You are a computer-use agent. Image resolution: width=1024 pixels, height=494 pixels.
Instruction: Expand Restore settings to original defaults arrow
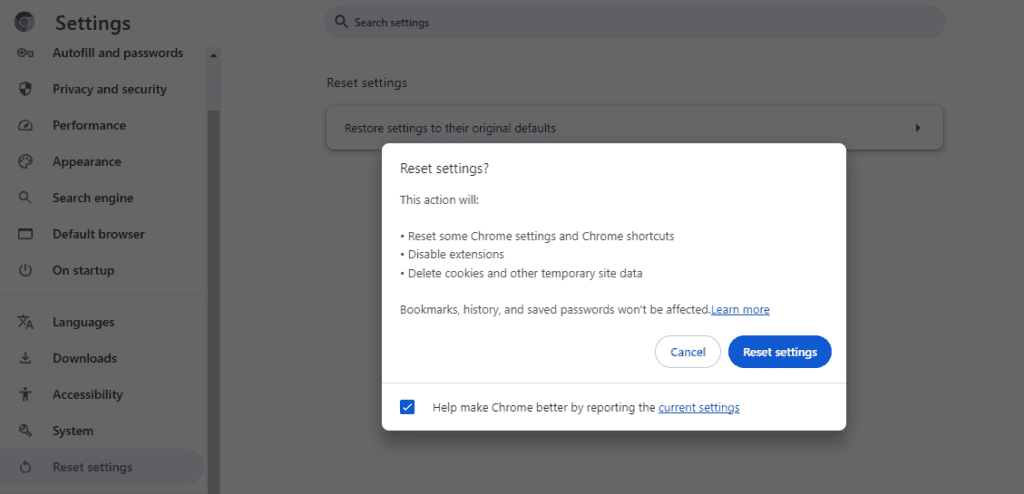(x=918, y=128)
